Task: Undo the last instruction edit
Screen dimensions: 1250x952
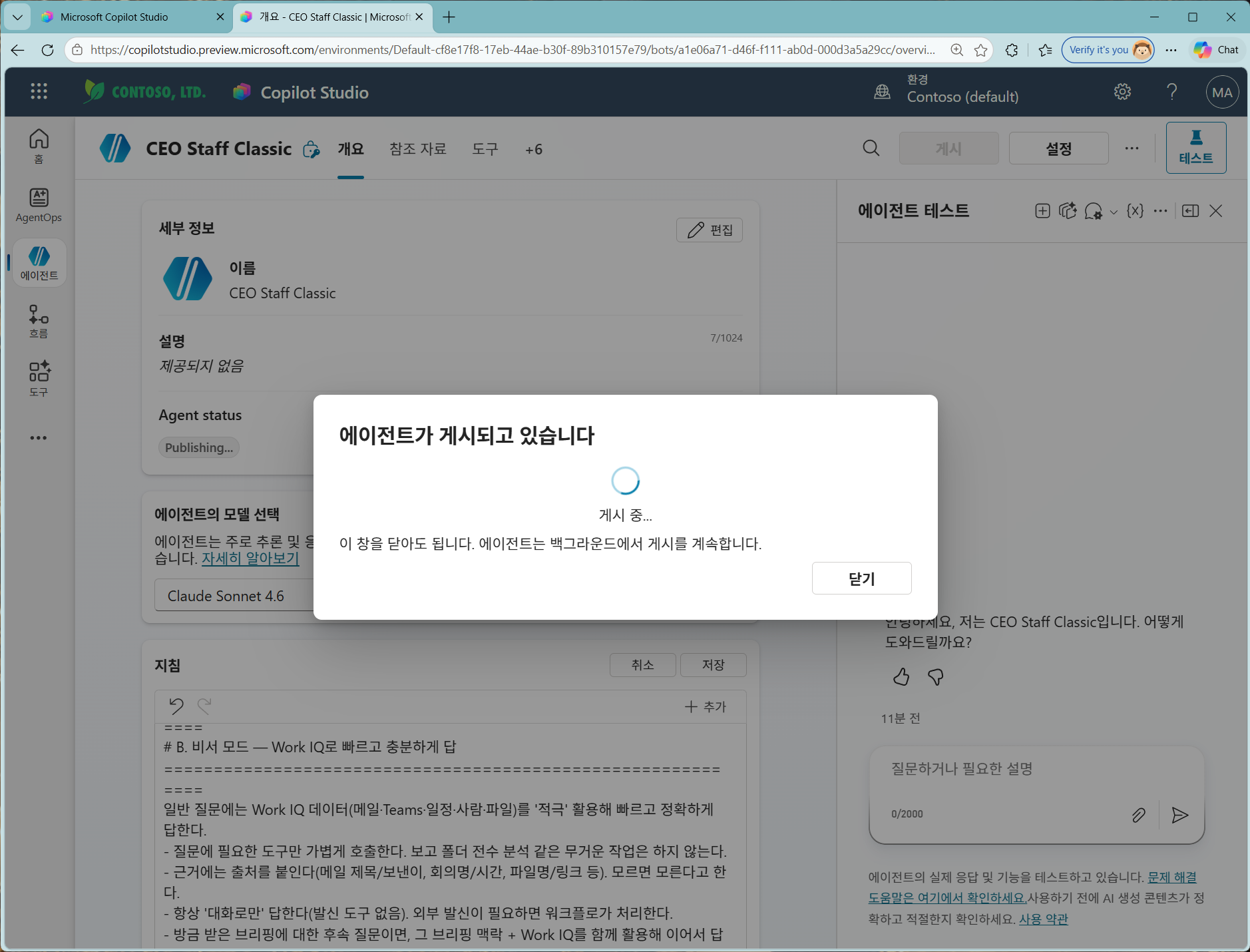Action: pyautogui.click(x=176, y=706)
